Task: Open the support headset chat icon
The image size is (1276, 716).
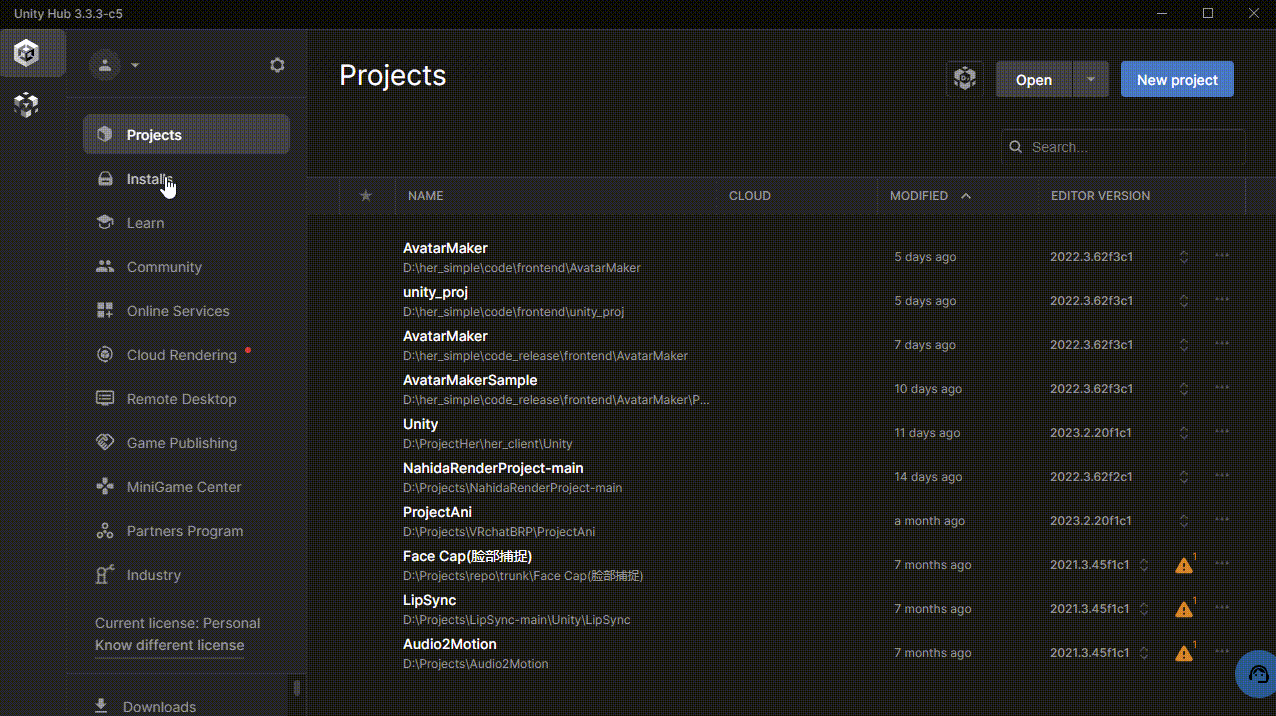Action: point(1257,674)
